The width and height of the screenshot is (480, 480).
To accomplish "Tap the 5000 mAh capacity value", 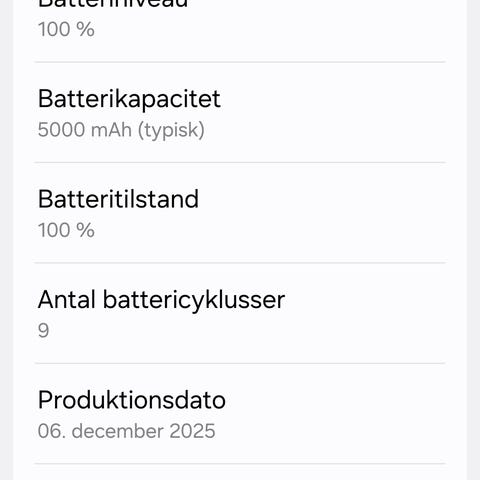I will point(85,129).
